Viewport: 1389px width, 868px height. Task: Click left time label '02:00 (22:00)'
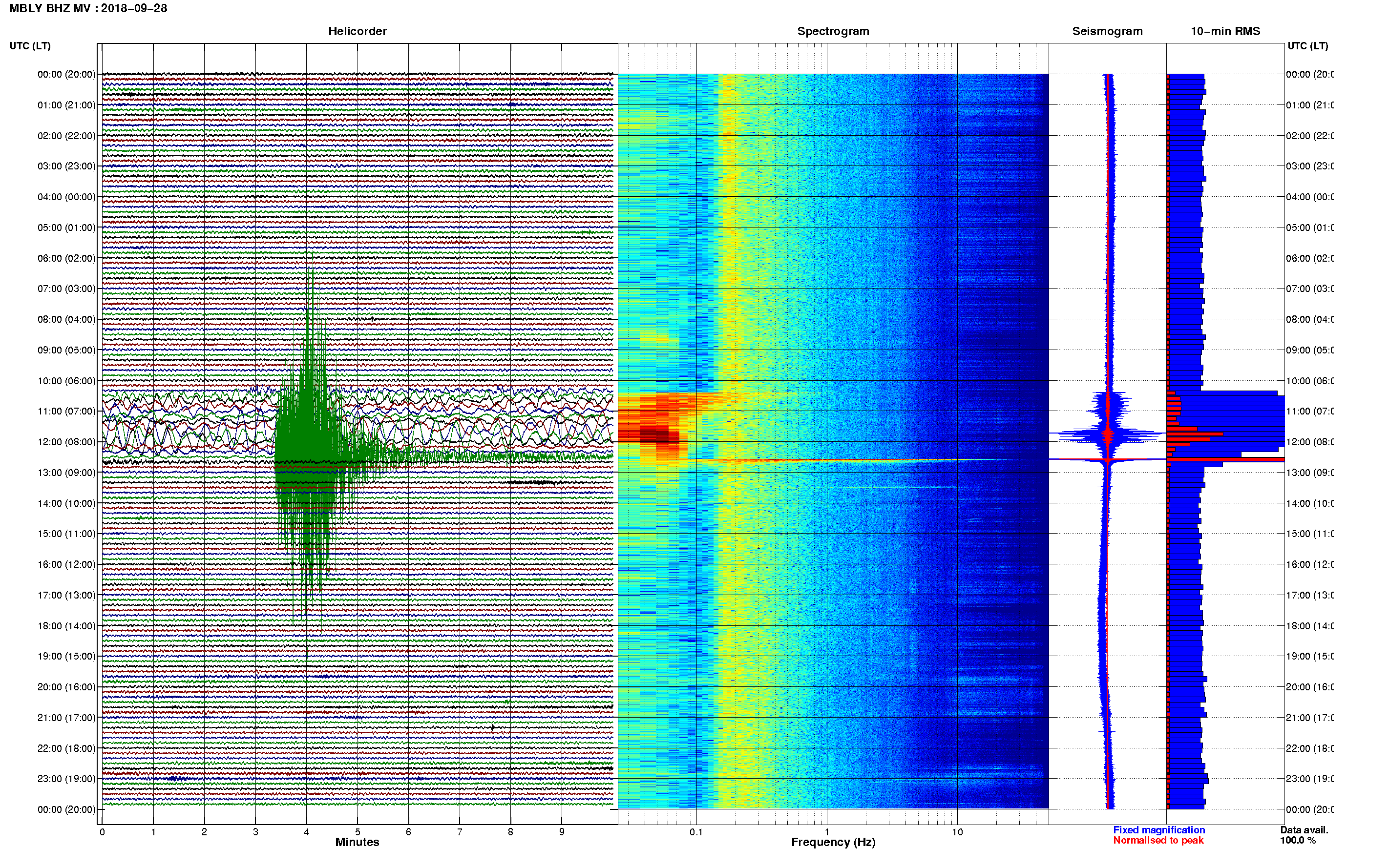[x=66, y=136]
